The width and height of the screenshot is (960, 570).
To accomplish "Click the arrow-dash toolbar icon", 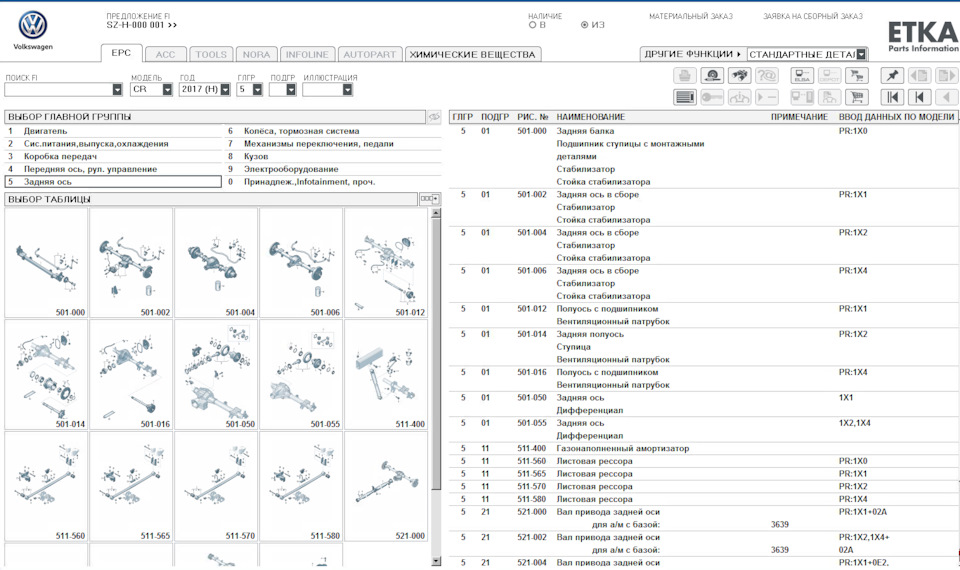I will pos(767,97).
